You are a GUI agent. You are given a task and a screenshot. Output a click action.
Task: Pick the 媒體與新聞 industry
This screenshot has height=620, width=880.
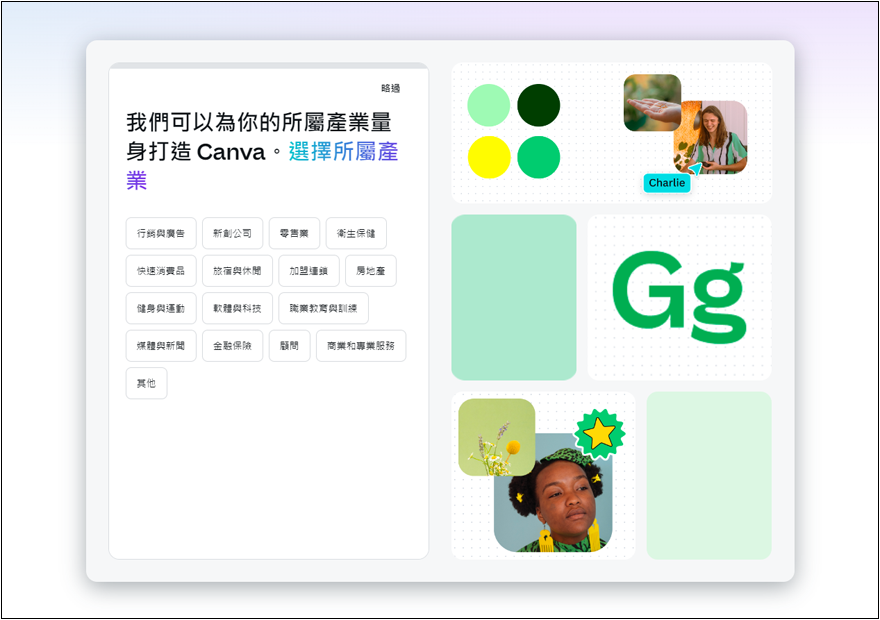click(x=160, y=346)
